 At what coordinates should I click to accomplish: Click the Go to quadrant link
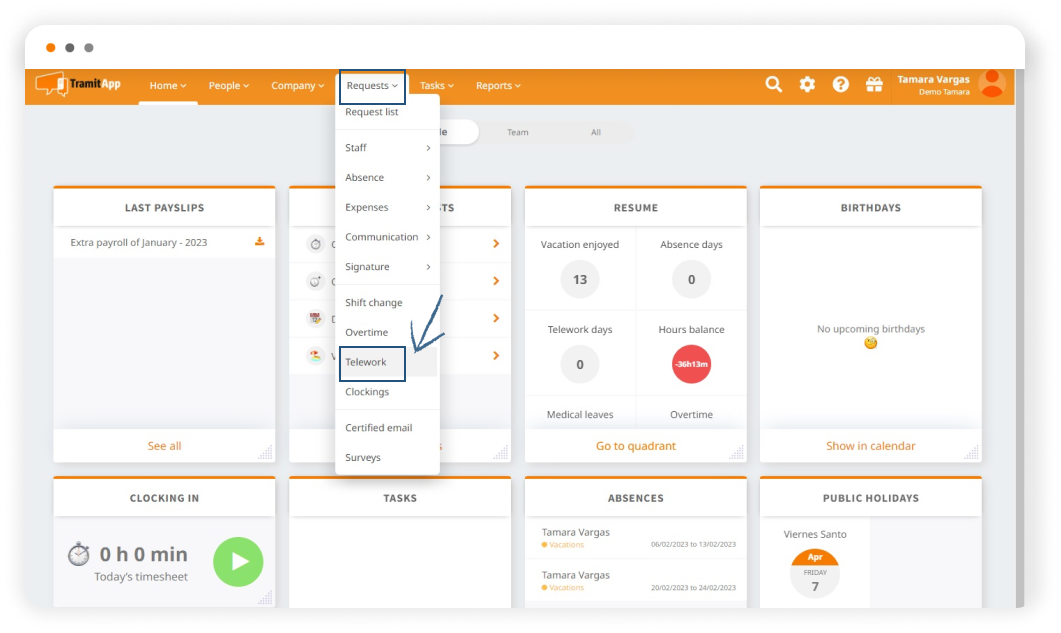636,446
